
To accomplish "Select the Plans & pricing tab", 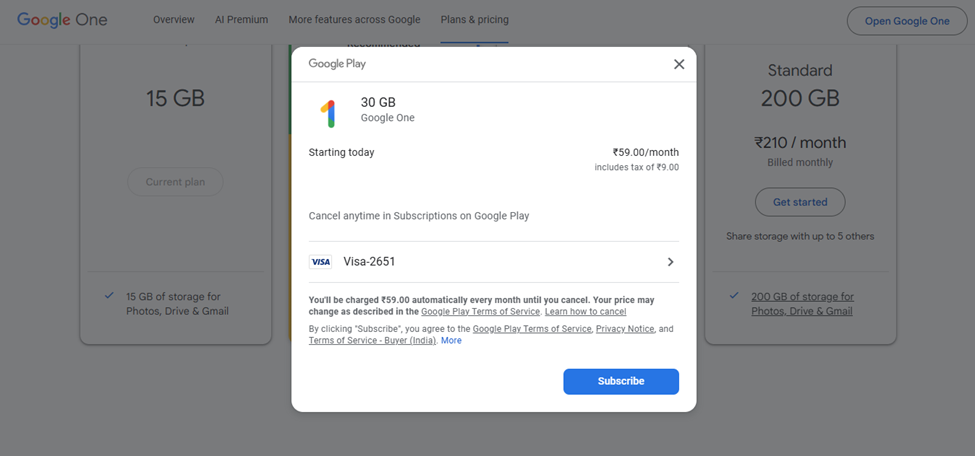I will pyautogui.click(x=474, y=20).
